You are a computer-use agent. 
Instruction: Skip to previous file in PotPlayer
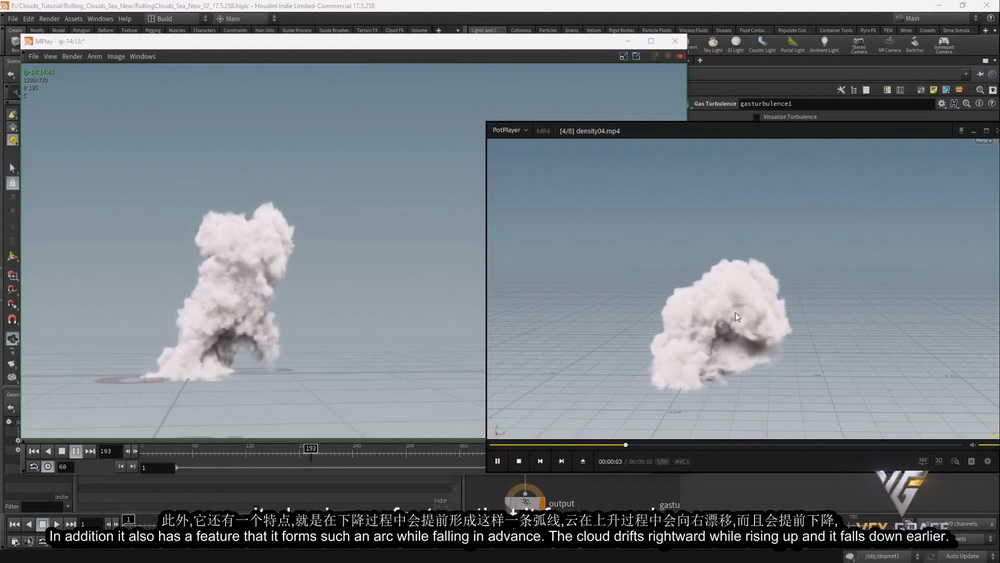point(540,461)
